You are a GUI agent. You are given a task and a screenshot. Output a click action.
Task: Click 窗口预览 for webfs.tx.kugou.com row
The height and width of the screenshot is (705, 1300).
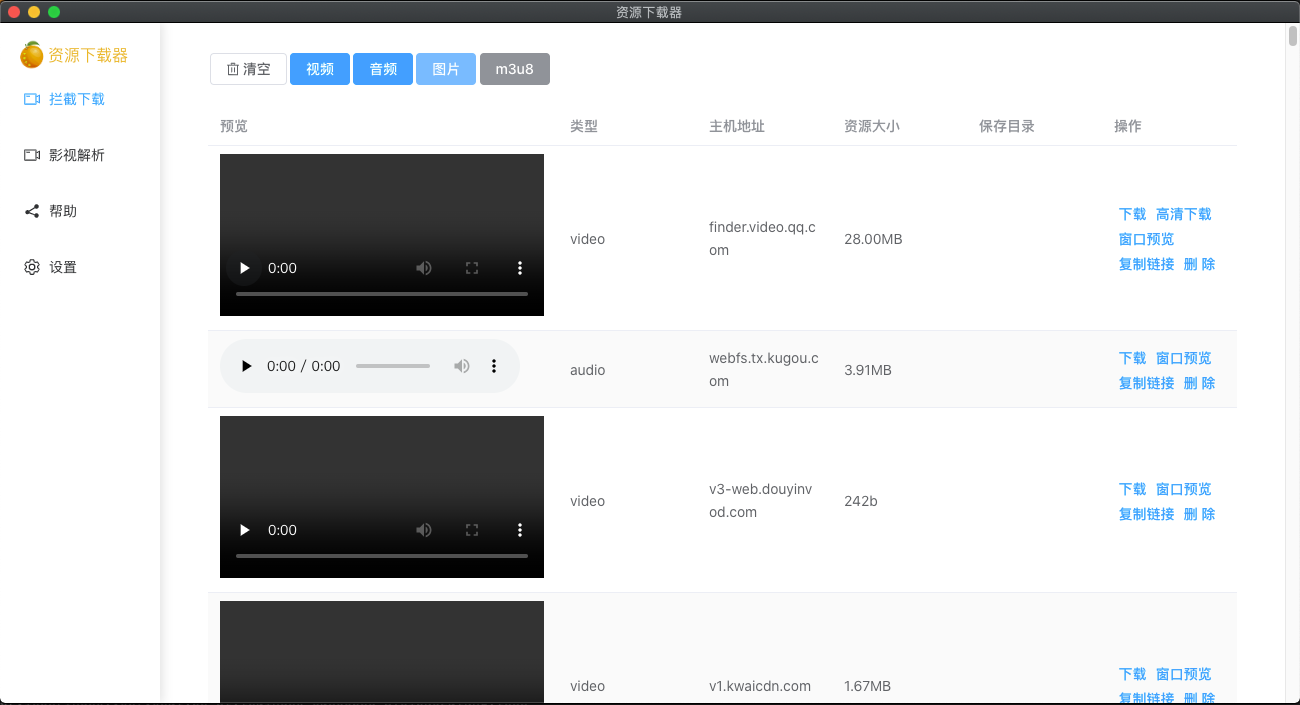coord(1184,358)
